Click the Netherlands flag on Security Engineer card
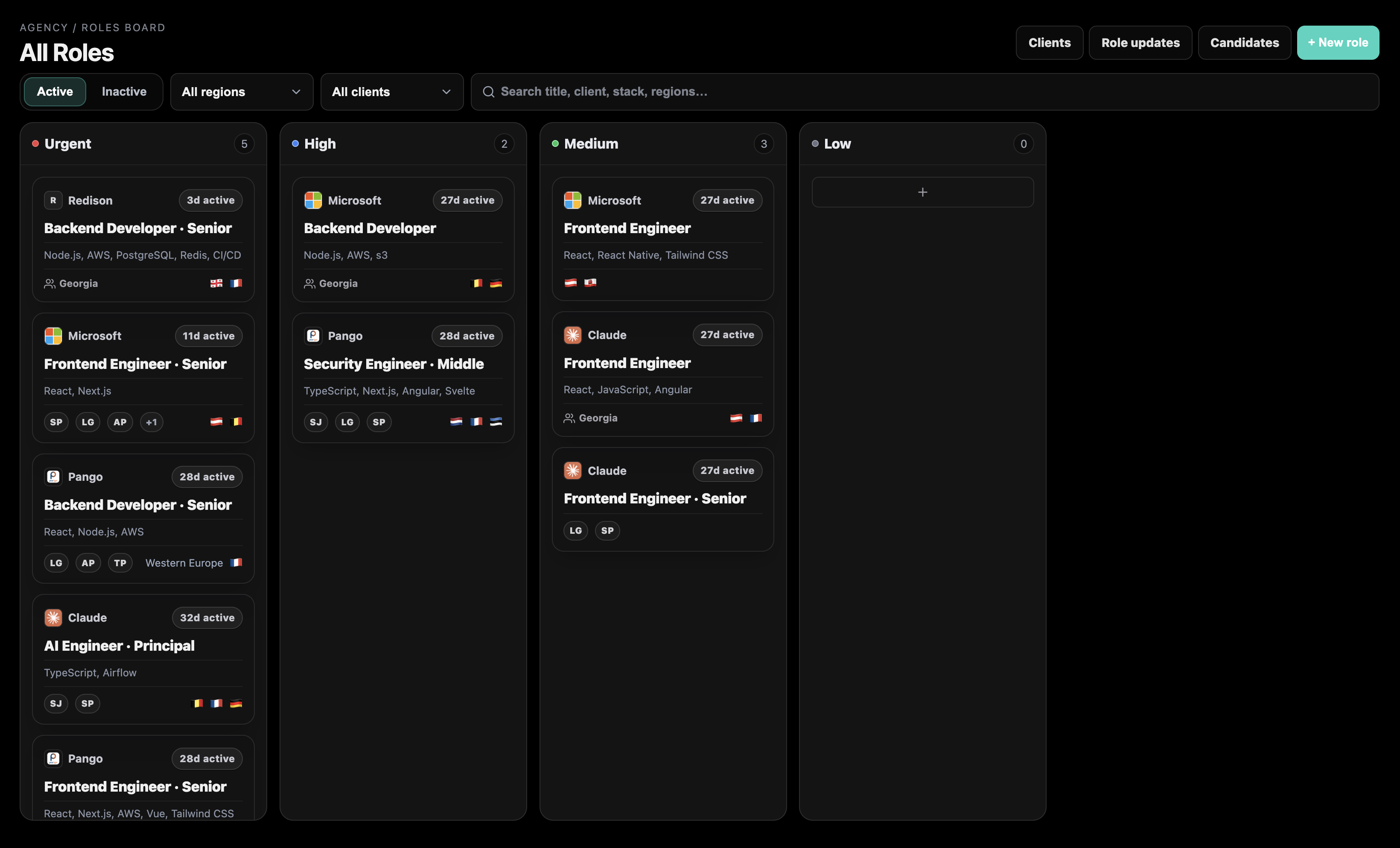Viewport: 1400px width, 848px height. pyautogui.click(x=456, y=422)
